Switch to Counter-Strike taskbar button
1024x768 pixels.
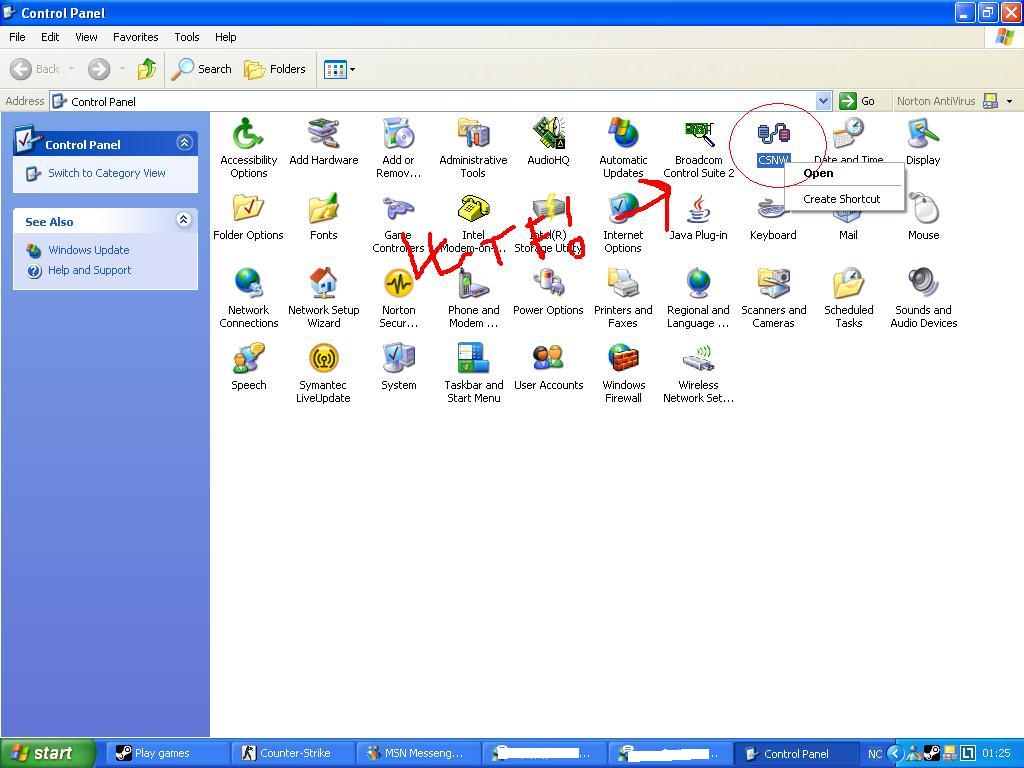click(293, 754)
